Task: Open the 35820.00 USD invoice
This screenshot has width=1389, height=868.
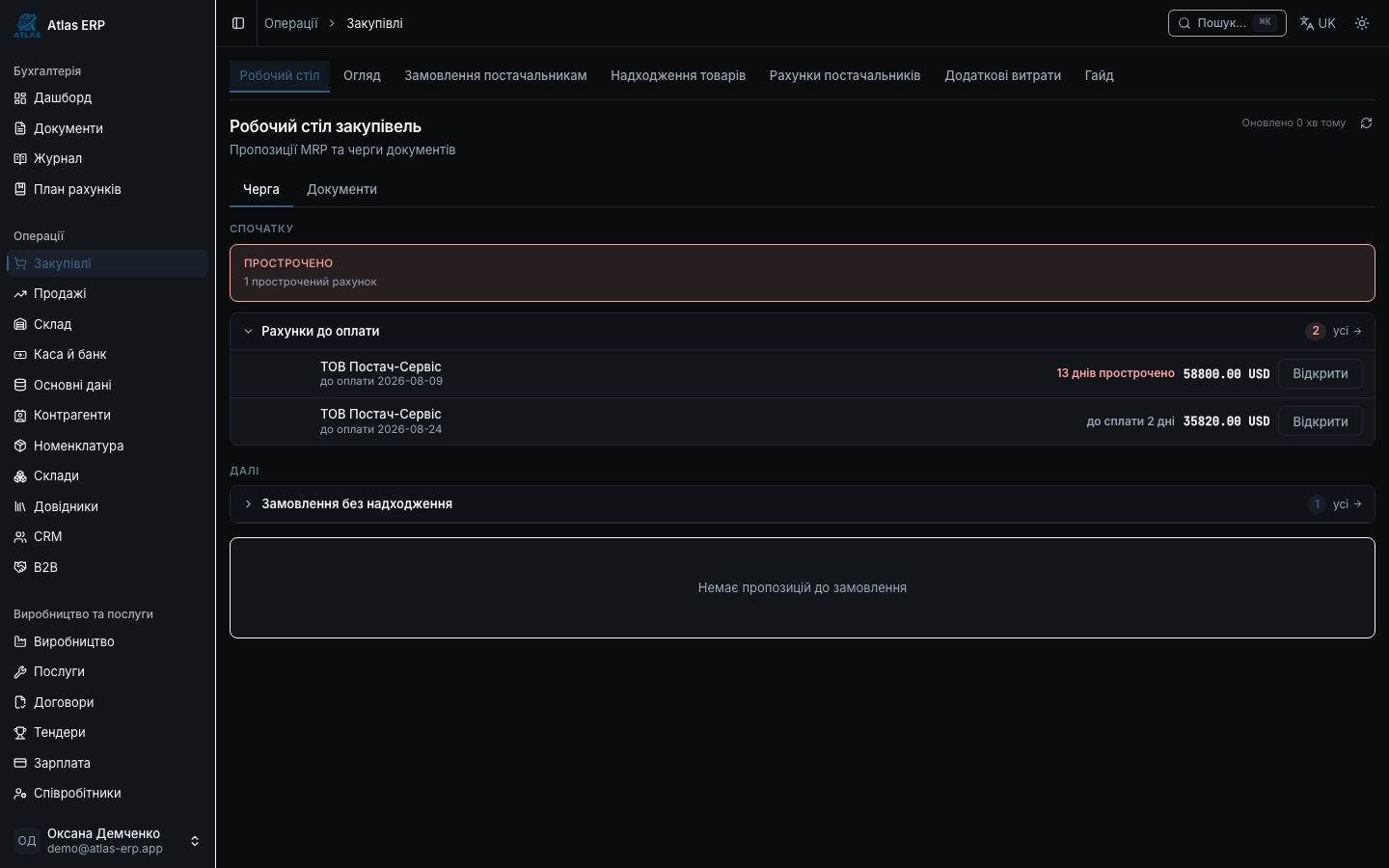Action: point(1321,421)
